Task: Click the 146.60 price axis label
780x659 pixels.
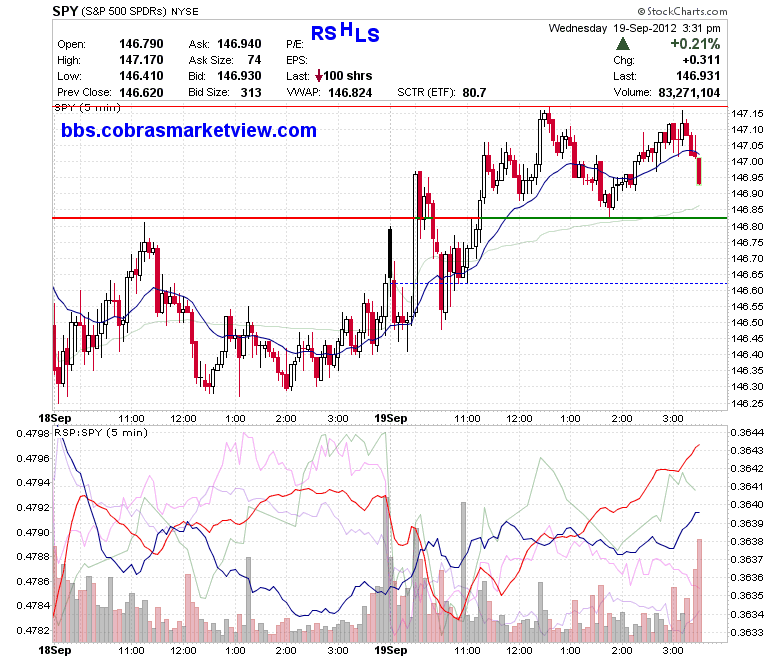Action: click(747, 290)
